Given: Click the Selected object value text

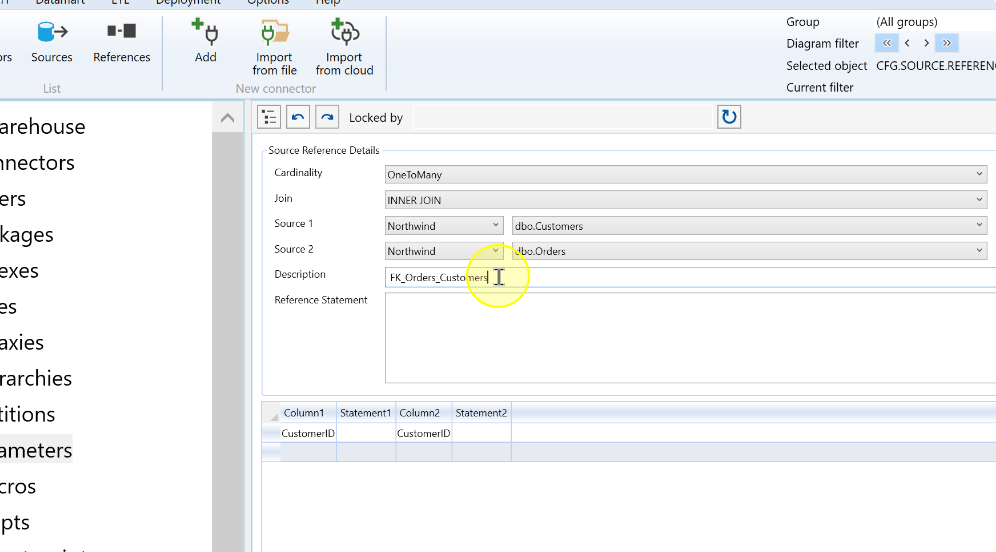Looking at the screenshot, I should coord(936,65).
